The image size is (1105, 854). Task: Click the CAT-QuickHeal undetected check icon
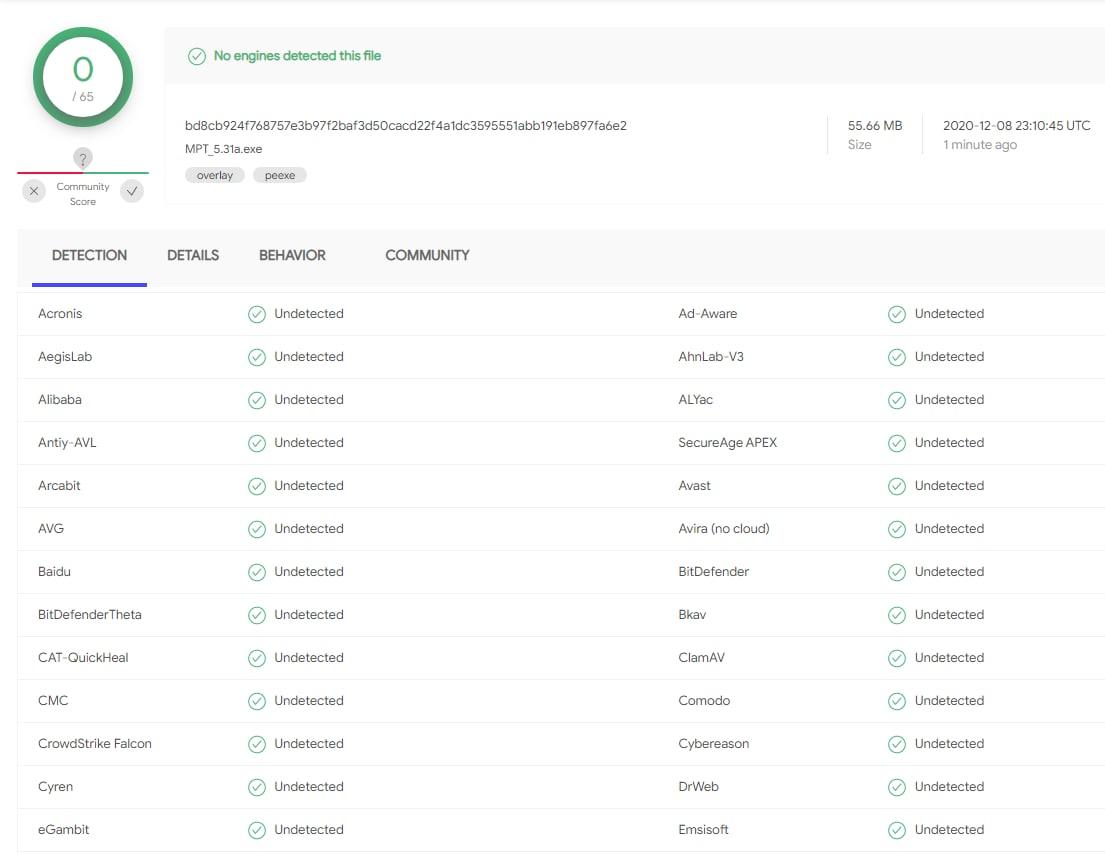(257, 658)
